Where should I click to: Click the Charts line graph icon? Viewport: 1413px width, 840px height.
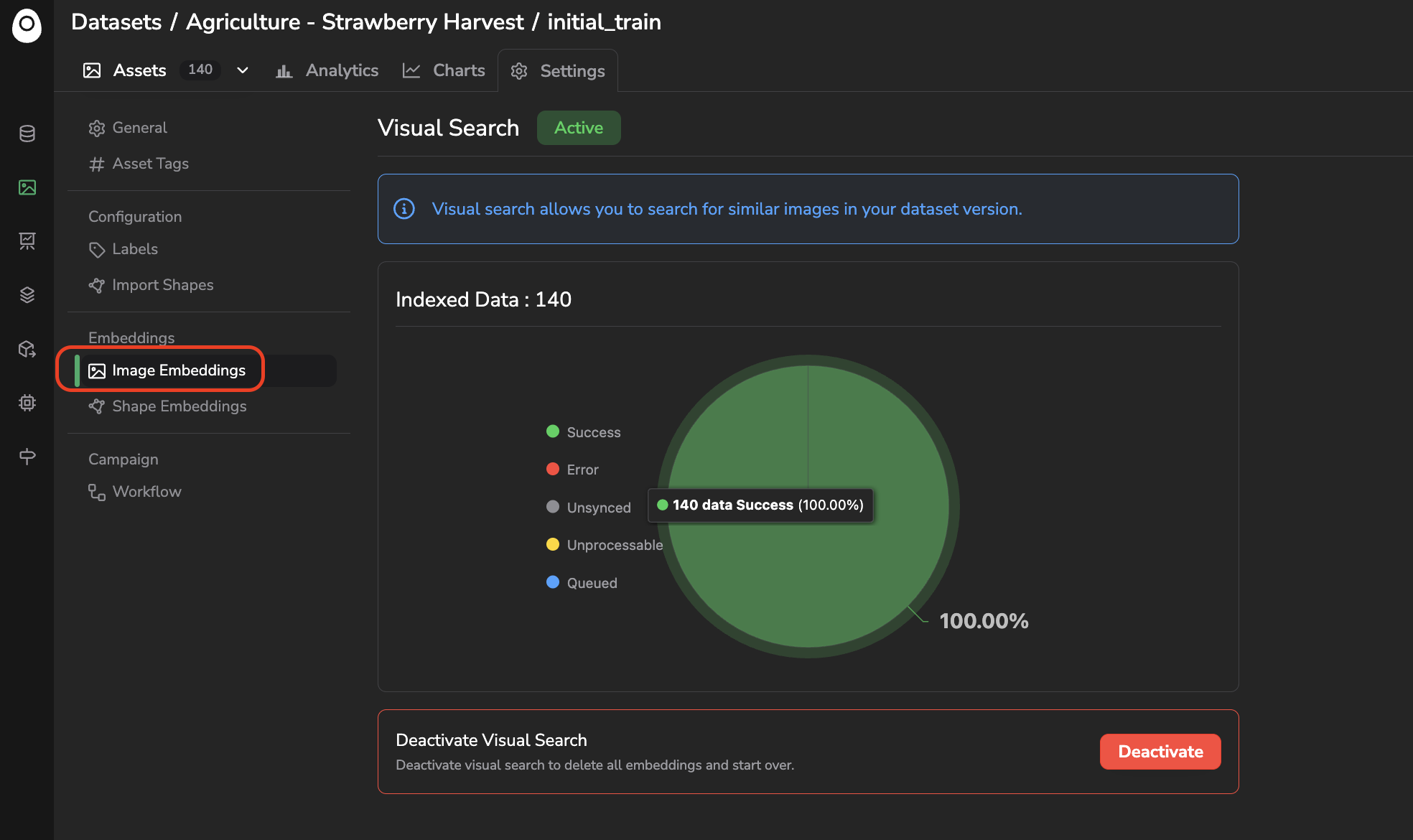pos(411,70)
